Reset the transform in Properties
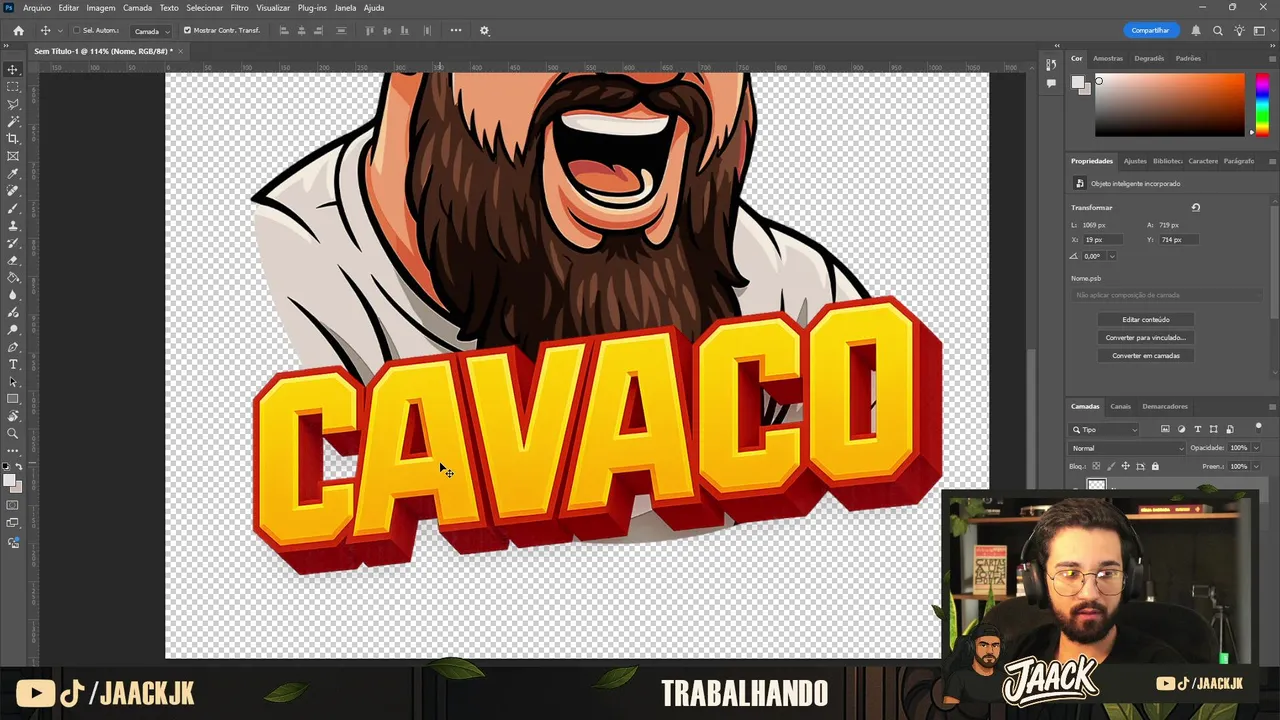The height and width of the screenshot is (720, 1280). click(1196, 207)
